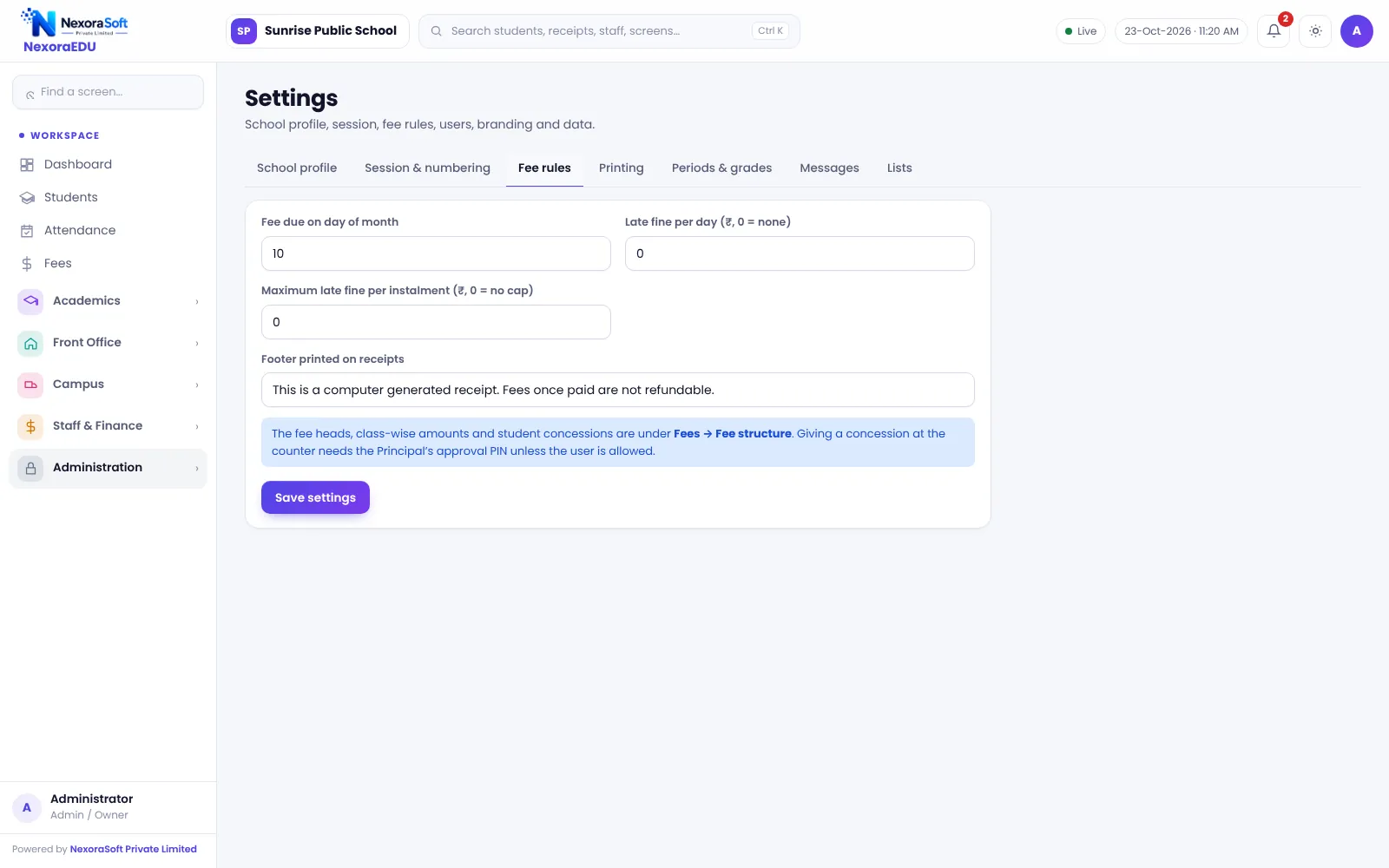Click the Maximum late fine per instalment field
Image resolution: width=1389 pixels, height=868 pixels.
coord(436,322)
